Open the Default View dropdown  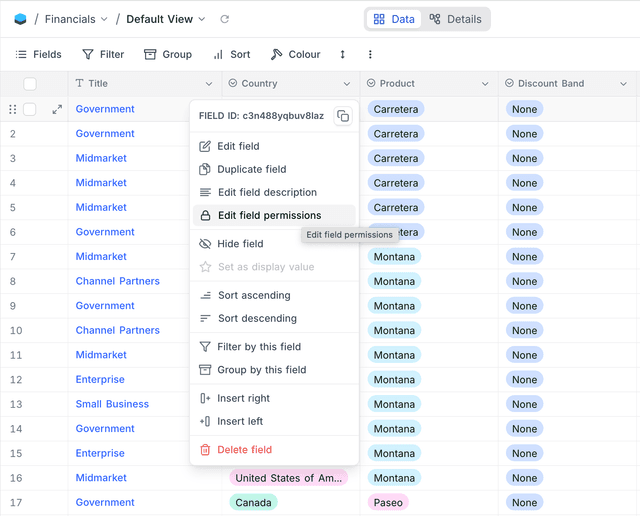(166, 19)
